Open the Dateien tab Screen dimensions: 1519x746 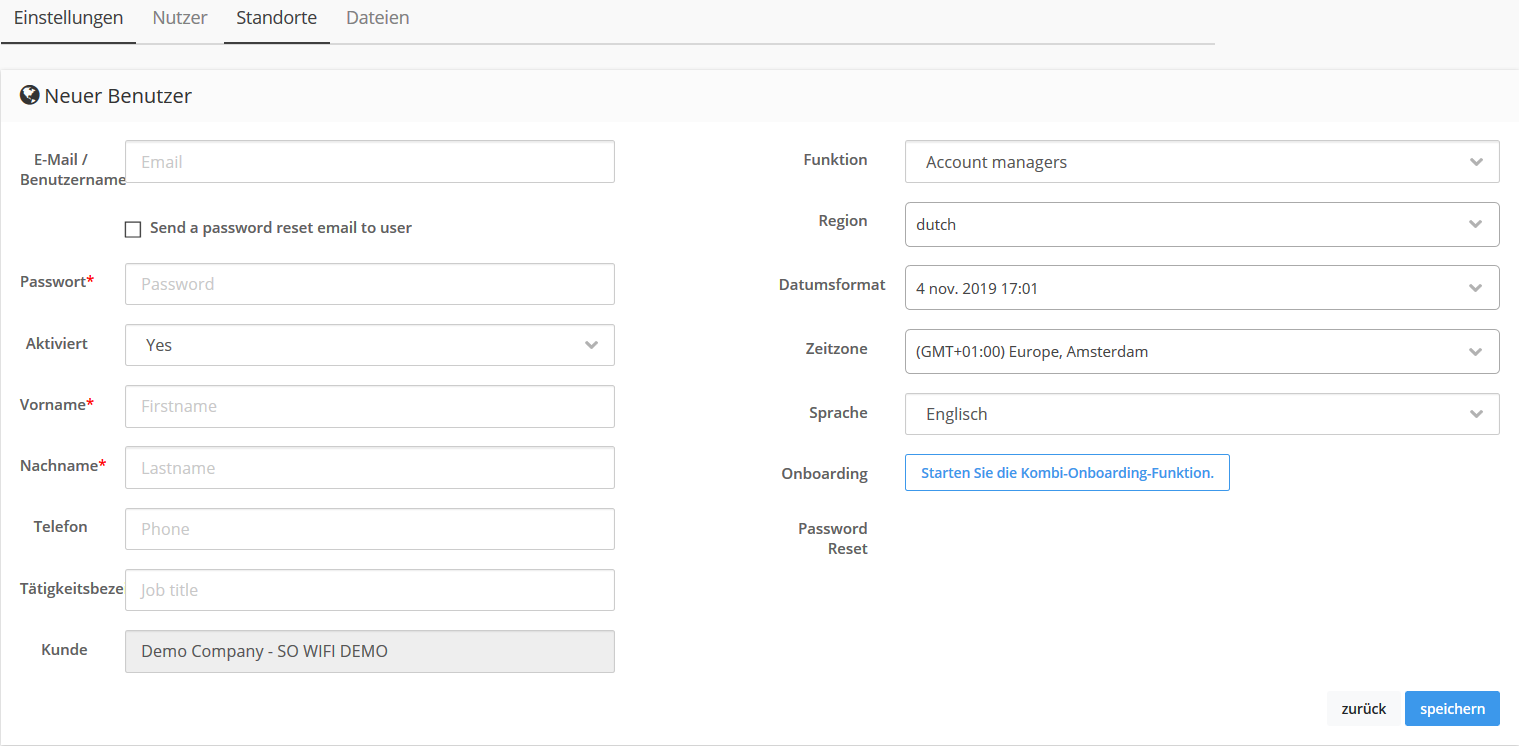click(x=377, y=18)
